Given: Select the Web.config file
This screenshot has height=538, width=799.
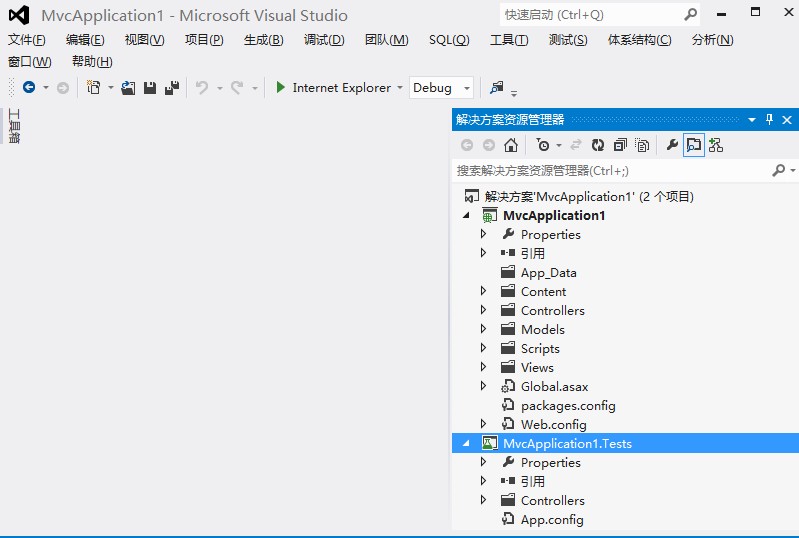Looking at the screenshot, I should (x=553, y=424).
